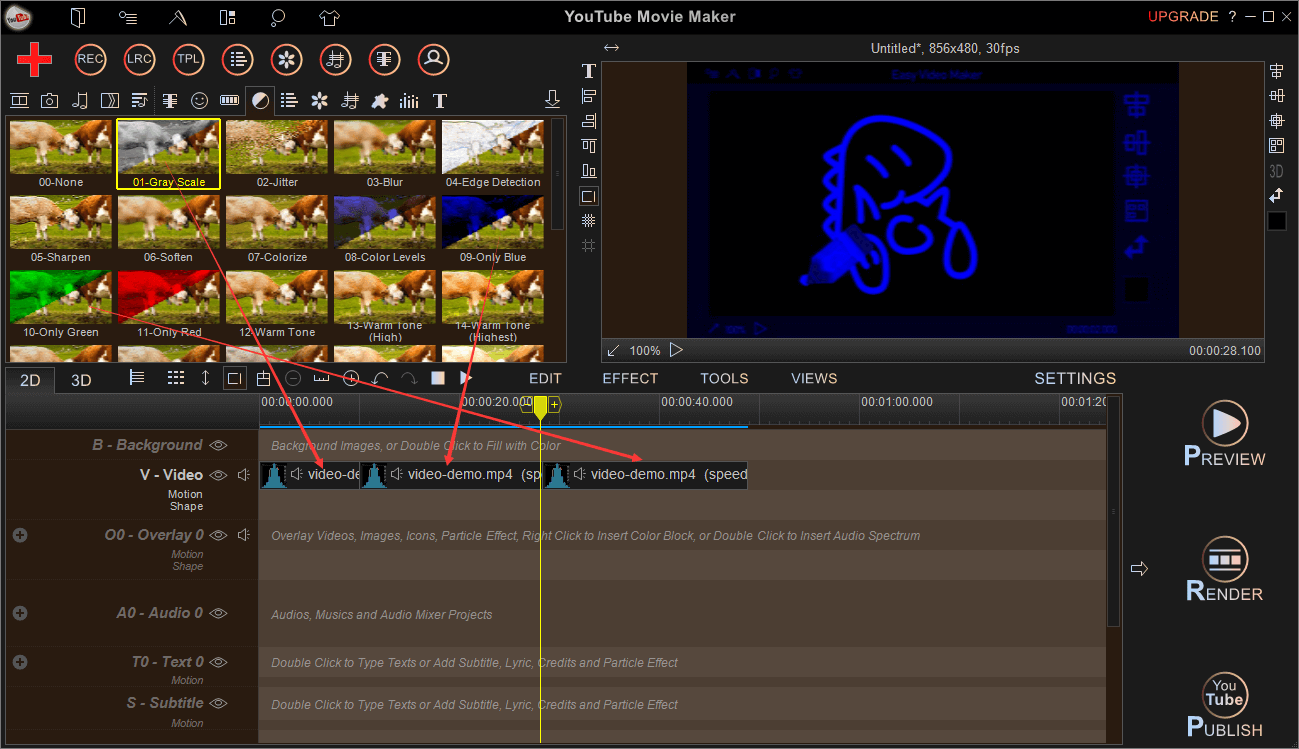Image resolution: width=1299 pixels, height=749 pixels.
Task: Expand panel with arrow left of Render
Action: pos(1139,568)
